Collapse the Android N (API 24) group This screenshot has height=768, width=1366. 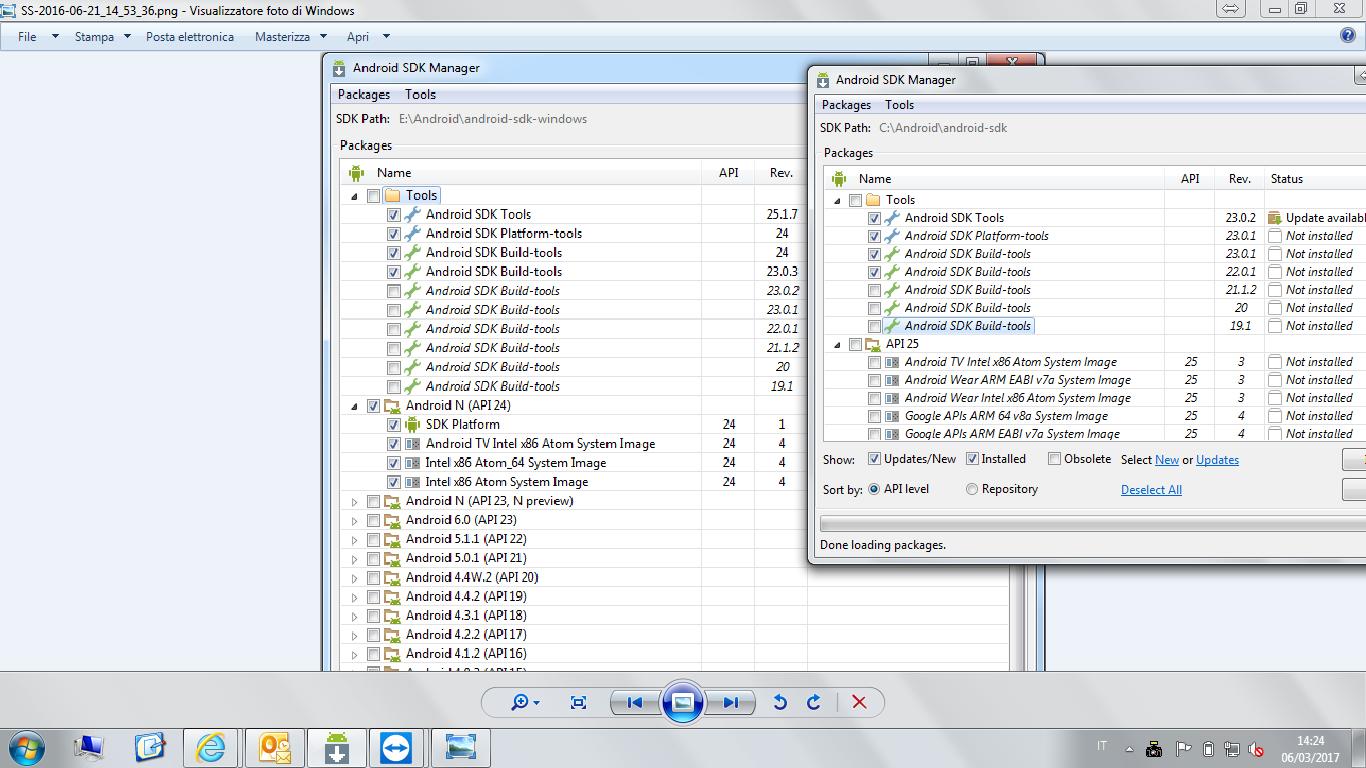click(354, 406)
